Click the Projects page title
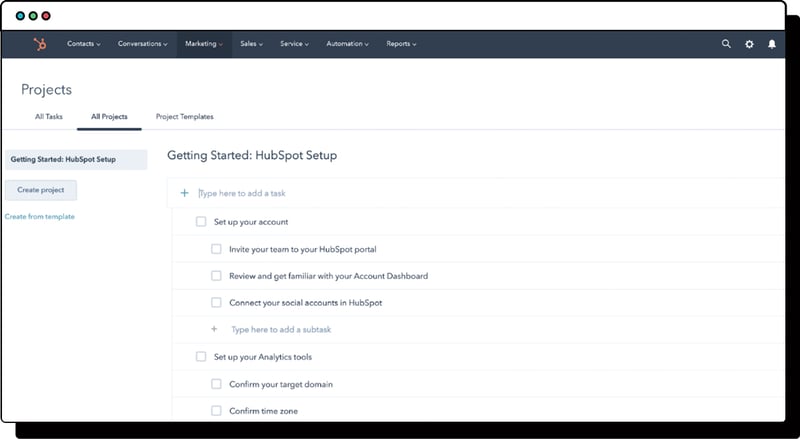 click(46, 90)
